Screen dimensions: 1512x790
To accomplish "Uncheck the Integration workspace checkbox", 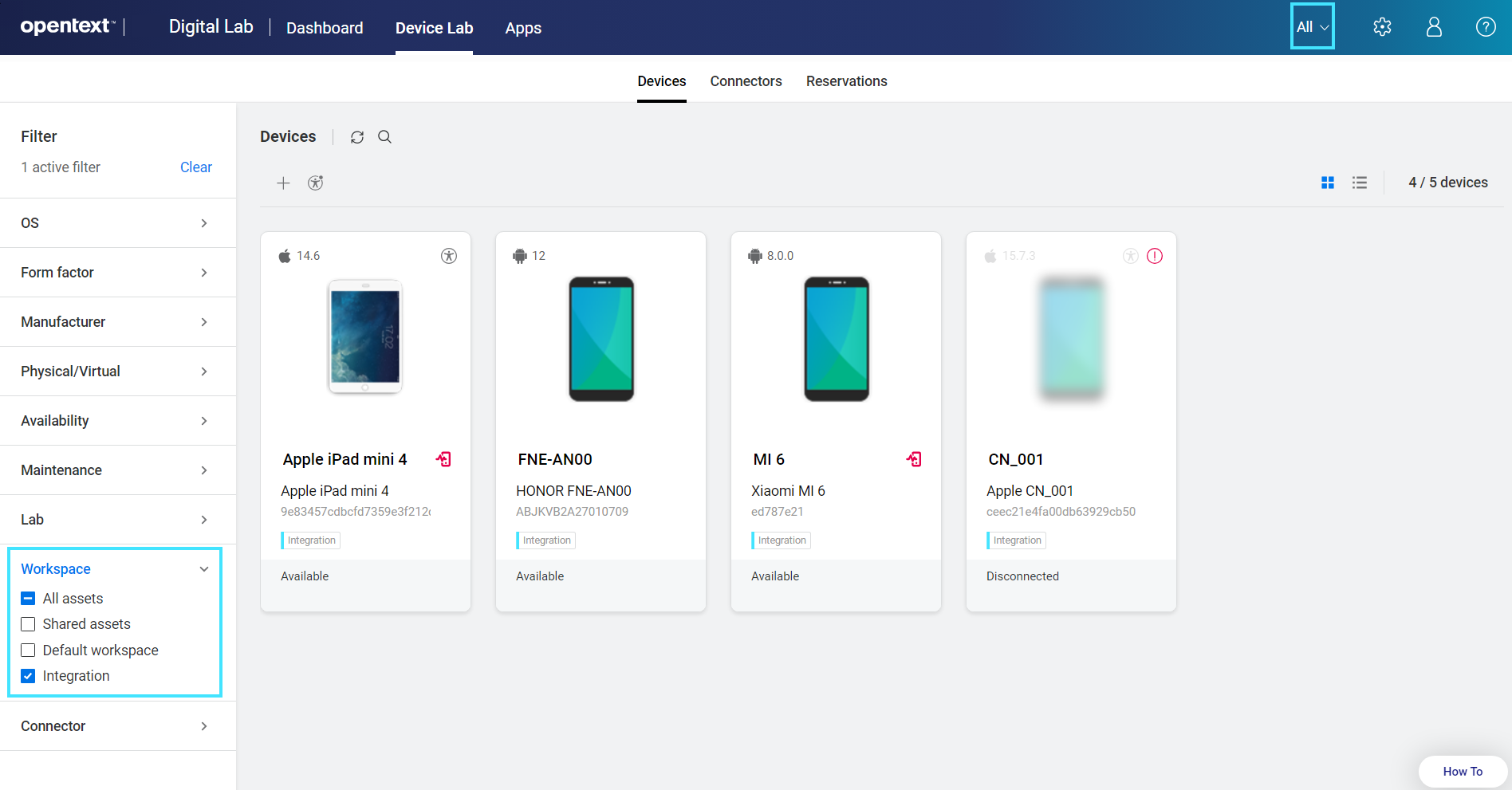I will (x=28, y=676).
